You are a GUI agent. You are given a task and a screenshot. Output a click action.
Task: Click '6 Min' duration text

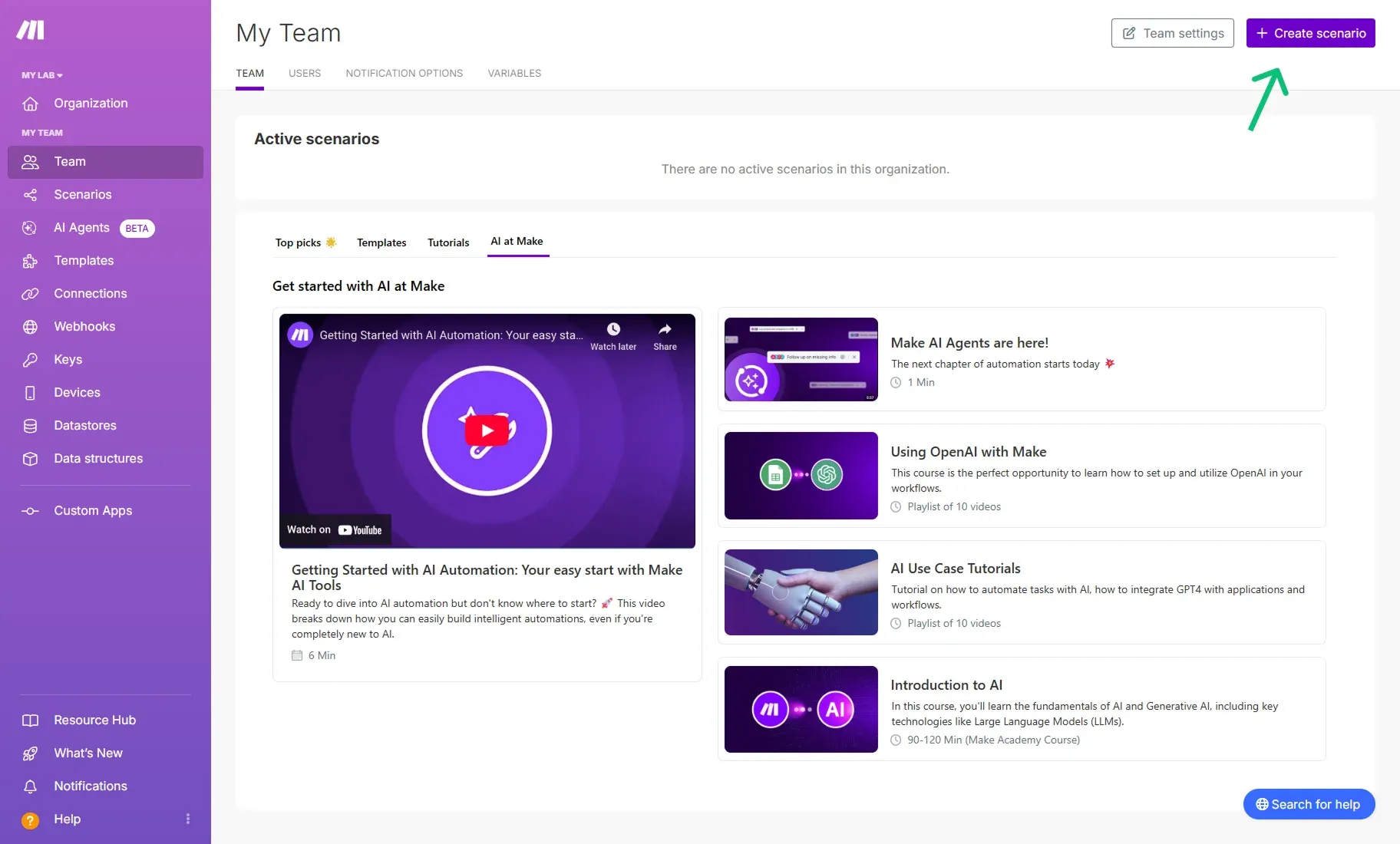322,656
